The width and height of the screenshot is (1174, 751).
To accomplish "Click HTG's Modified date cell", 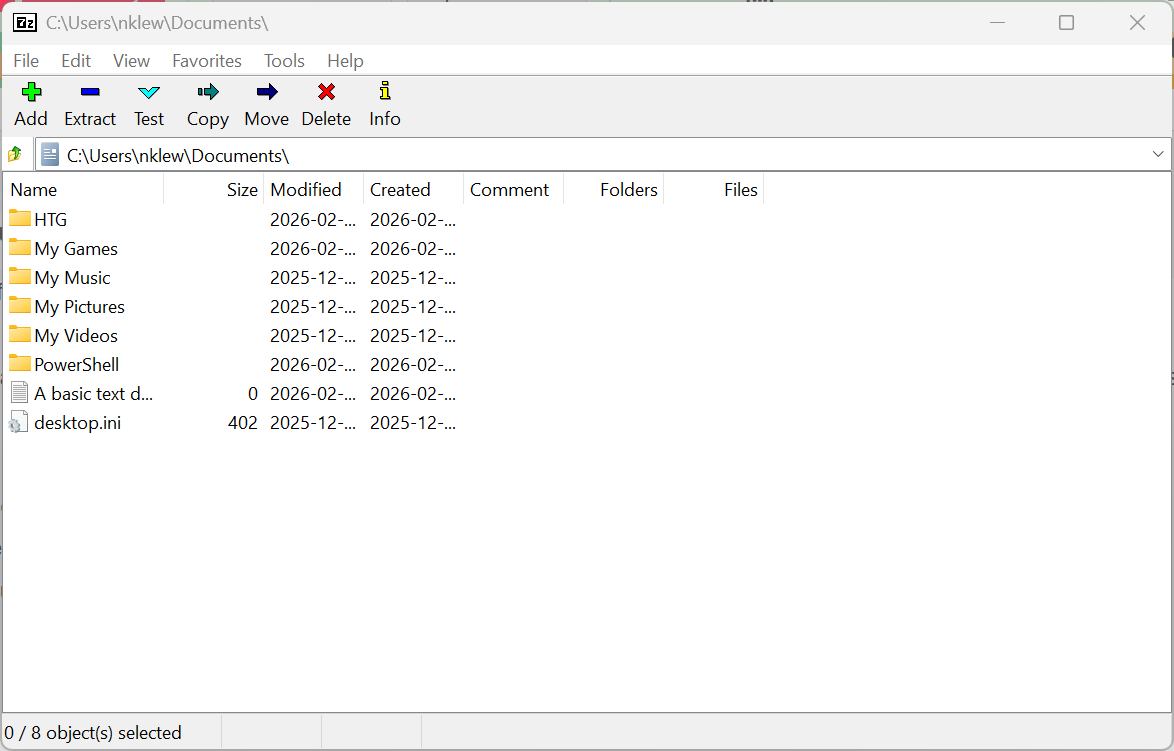I will (x=313, y=219).
